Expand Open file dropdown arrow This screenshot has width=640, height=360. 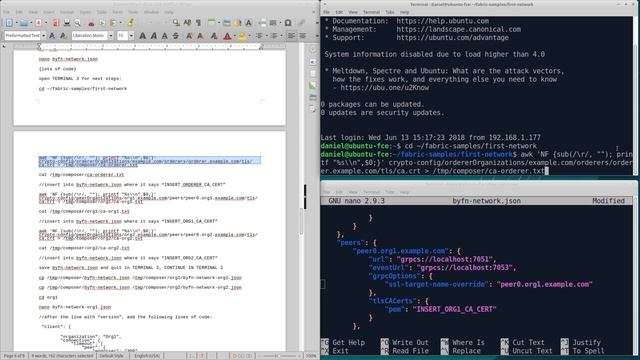click(31, 23)
